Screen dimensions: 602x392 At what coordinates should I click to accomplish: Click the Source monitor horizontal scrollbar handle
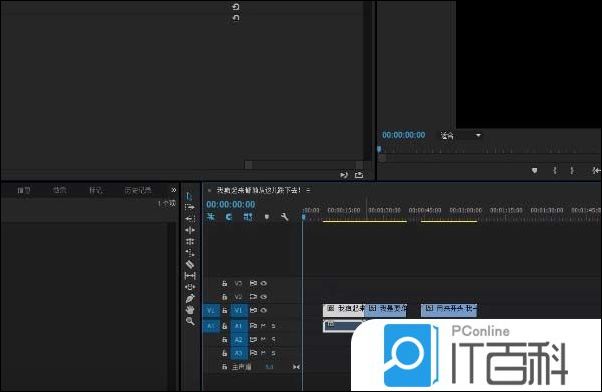(248, 165)
